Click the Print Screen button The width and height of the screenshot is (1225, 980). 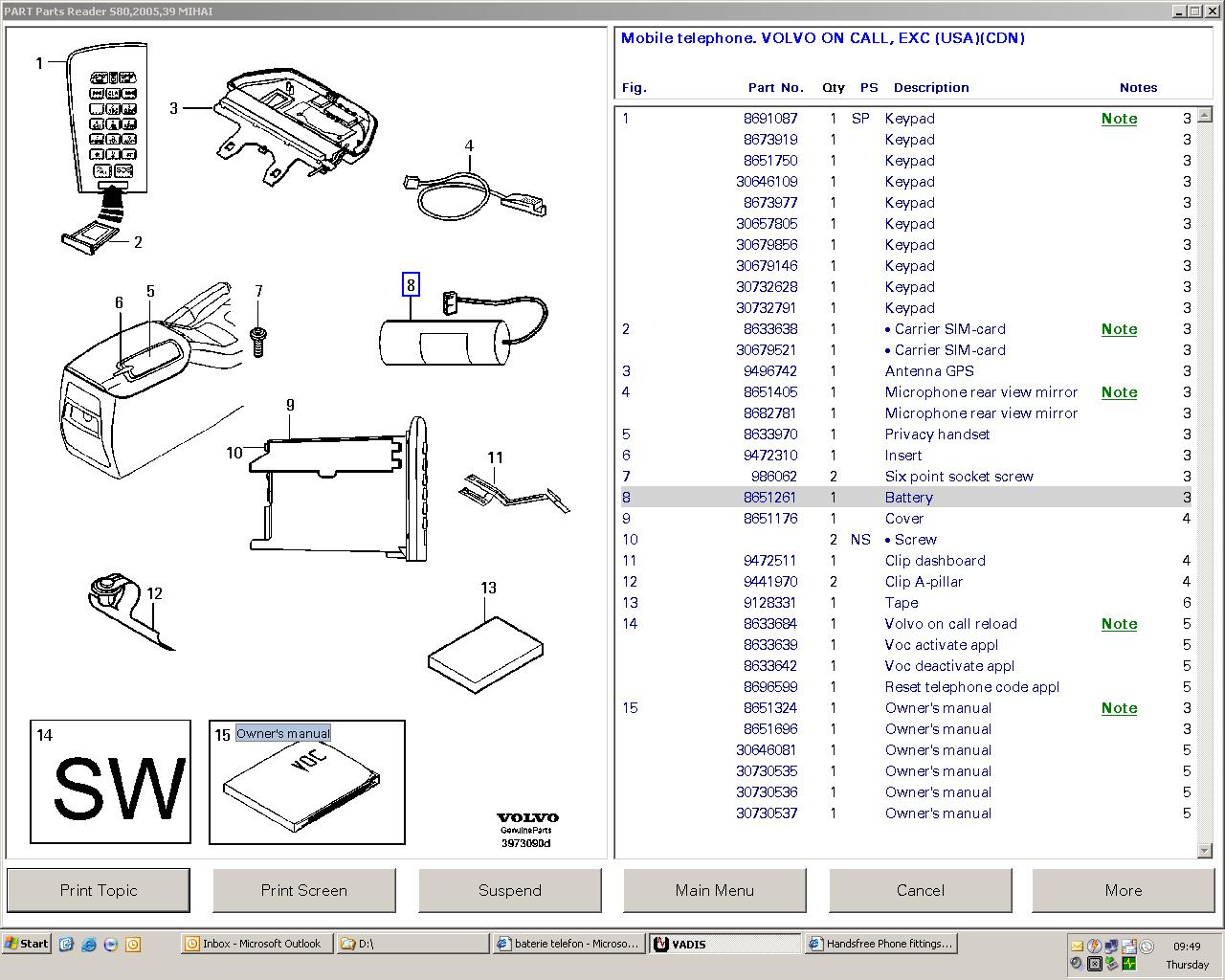coord(304,890)
